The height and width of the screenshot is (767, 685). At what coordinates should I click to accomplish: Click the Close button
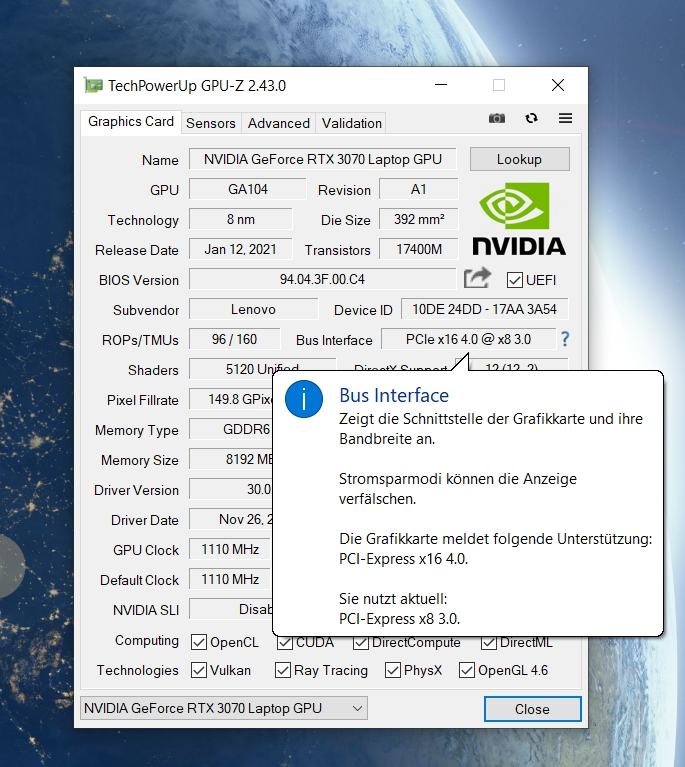532,709
